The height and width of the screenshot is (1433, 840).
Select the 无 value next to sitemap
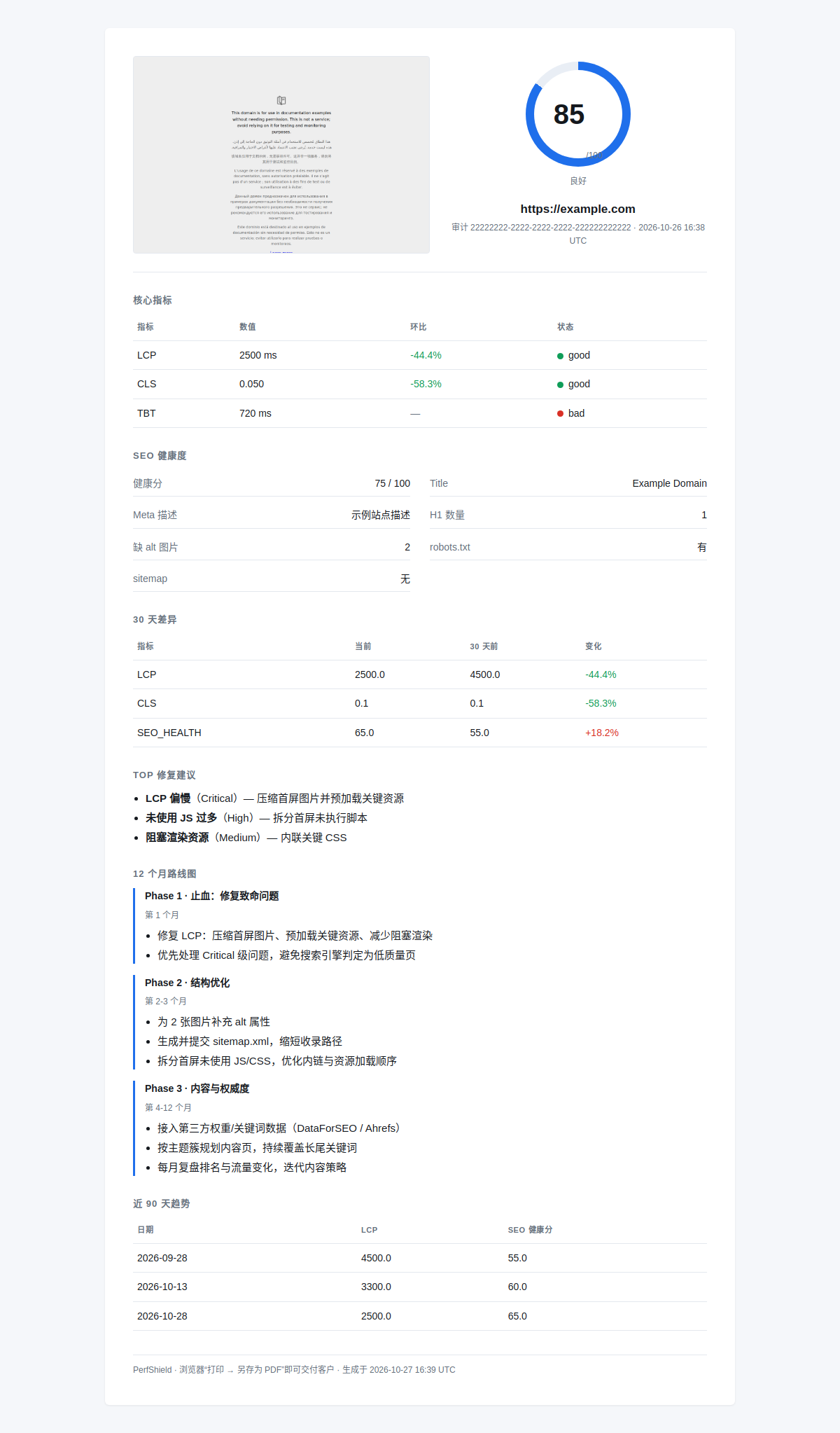405,579
